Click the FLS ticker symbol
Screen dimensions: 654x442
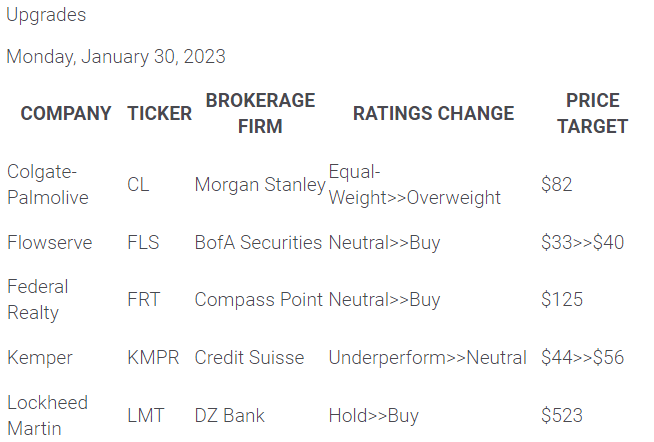pos(143,242)
